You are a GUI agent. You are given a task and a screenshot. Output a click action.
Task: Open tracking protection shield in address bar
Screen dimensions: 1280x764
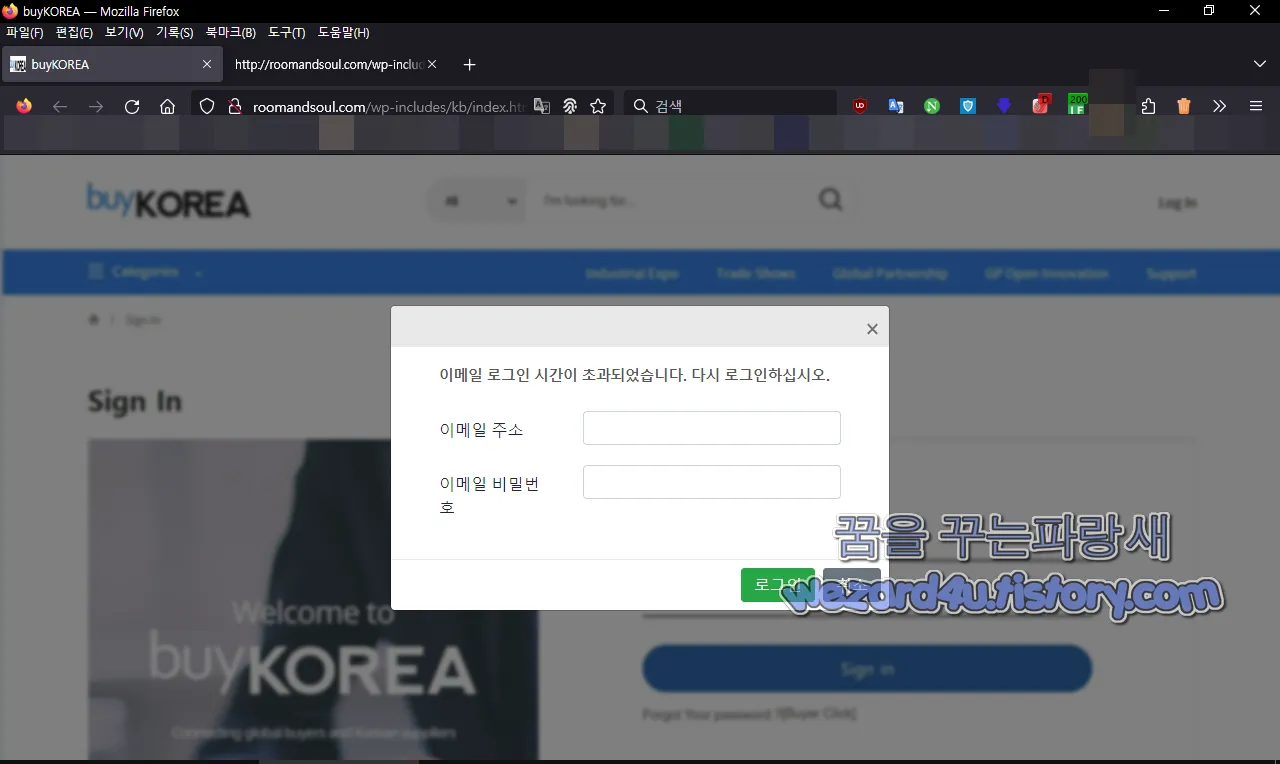pyautogui.click(x=207, y=106)
